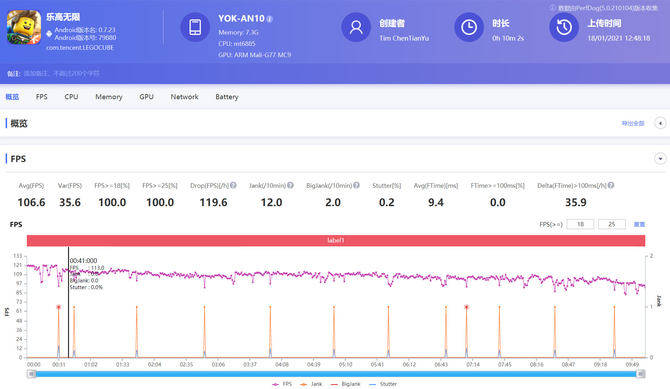Collapse the FPS section chevron
The image size is (670, 389).
pyautogui.click(x=660, y=159)
